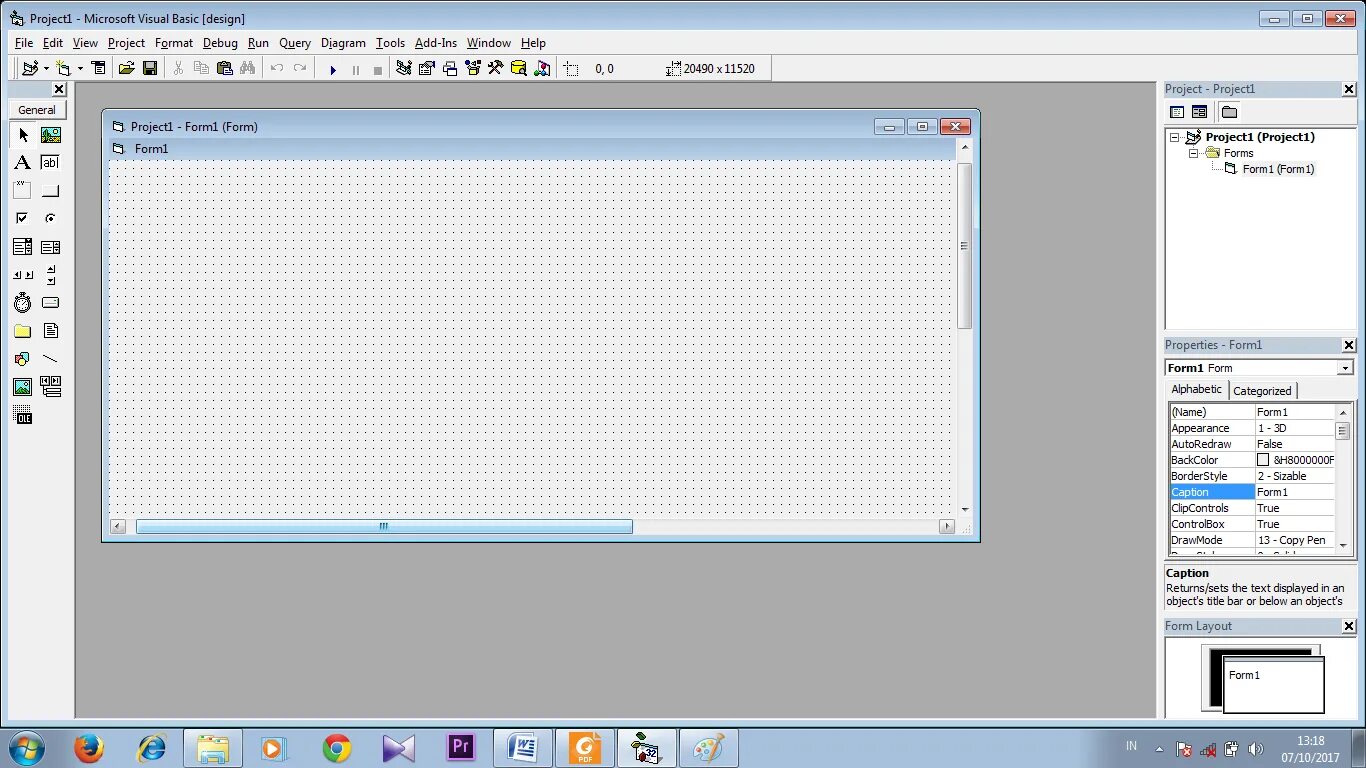This screenshot has width=1366, height=768.
Task: Open the Data View Window toolbar icon
Action: tap(519, 68)
